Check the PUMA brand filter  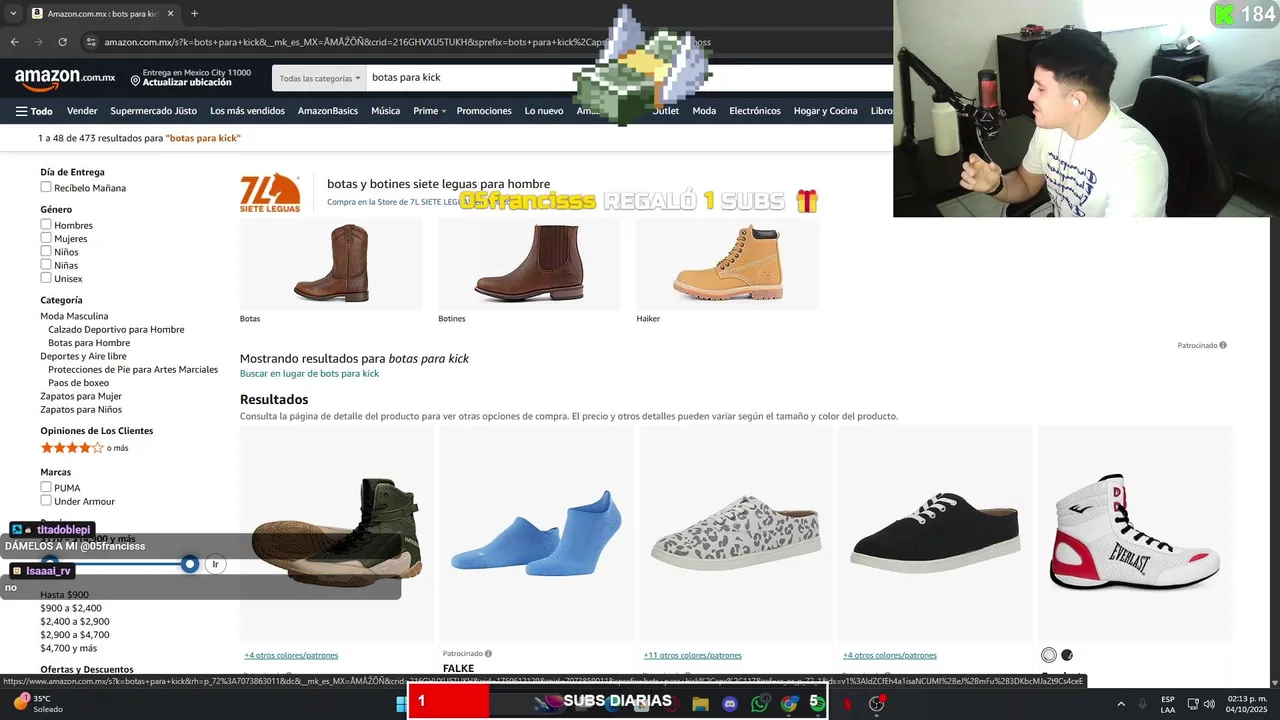[46, 487]
